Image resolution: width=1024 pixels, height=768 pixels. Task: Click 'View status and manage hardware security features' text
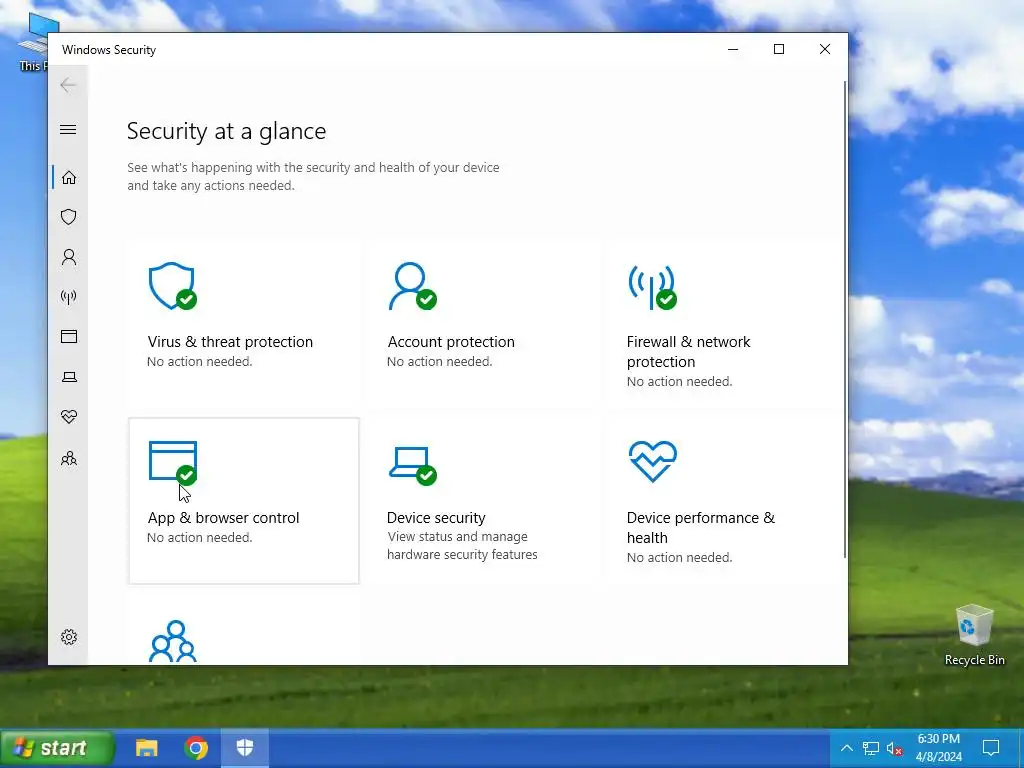tap(462, 545)
